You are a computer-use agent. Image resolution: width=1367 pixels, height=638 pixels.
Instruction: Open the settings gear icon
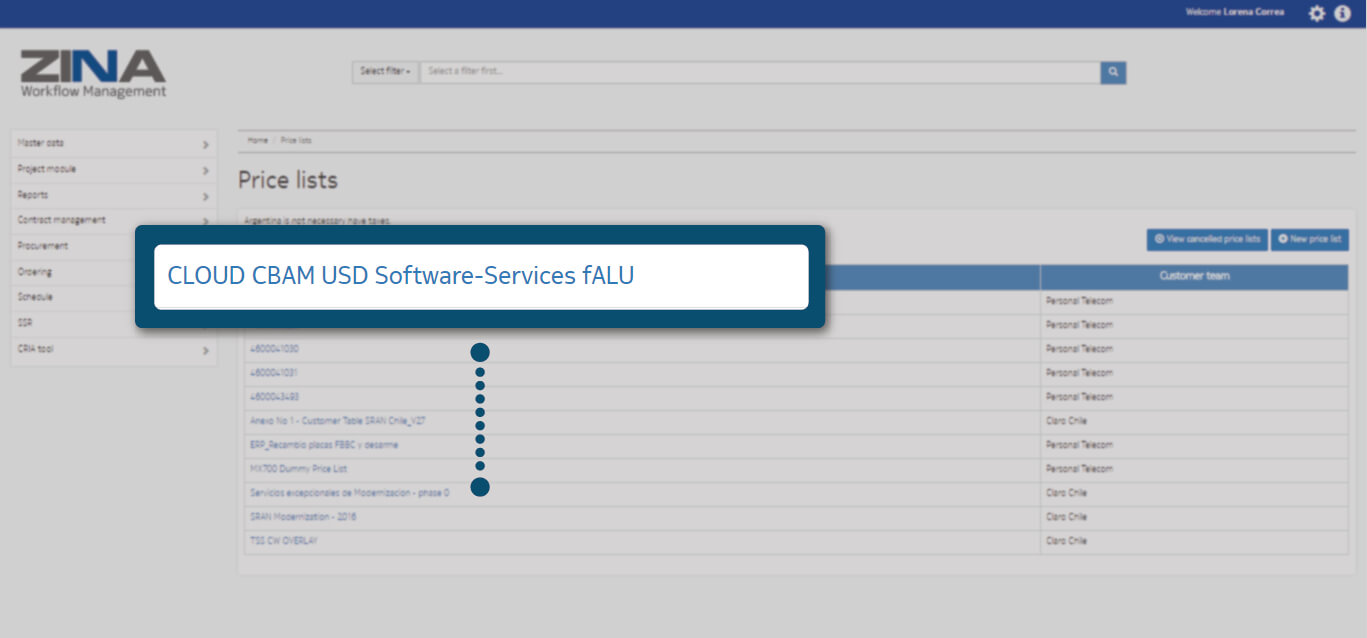[1317, 13]
